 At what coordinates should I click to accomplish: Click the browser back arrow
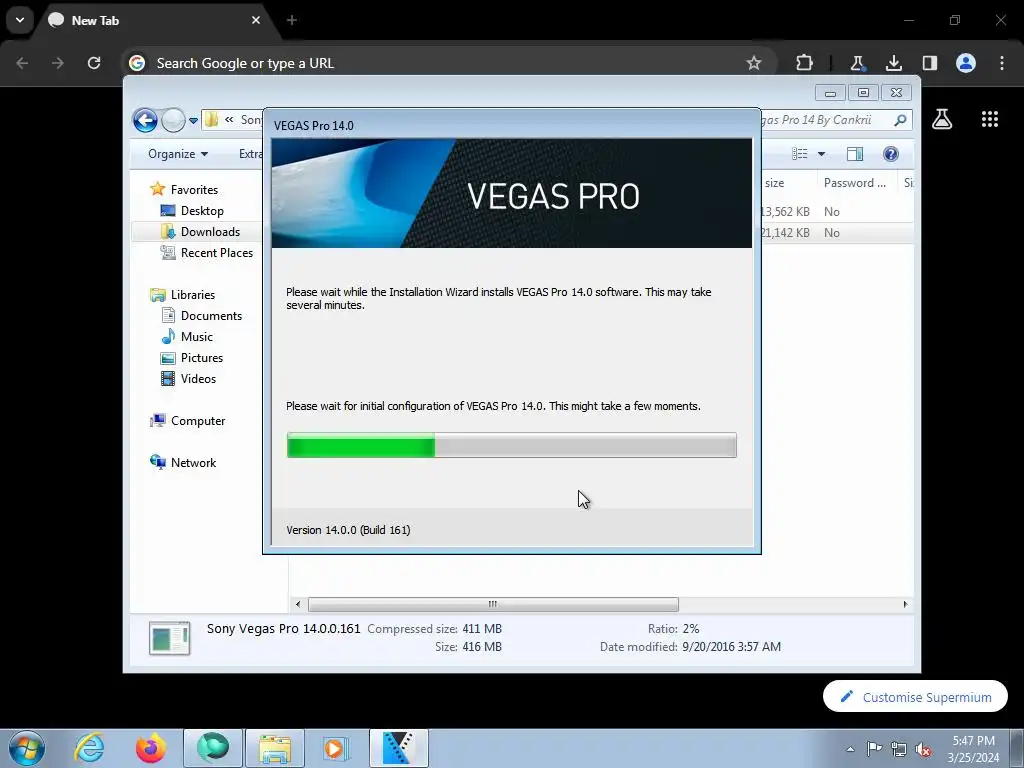22,63
